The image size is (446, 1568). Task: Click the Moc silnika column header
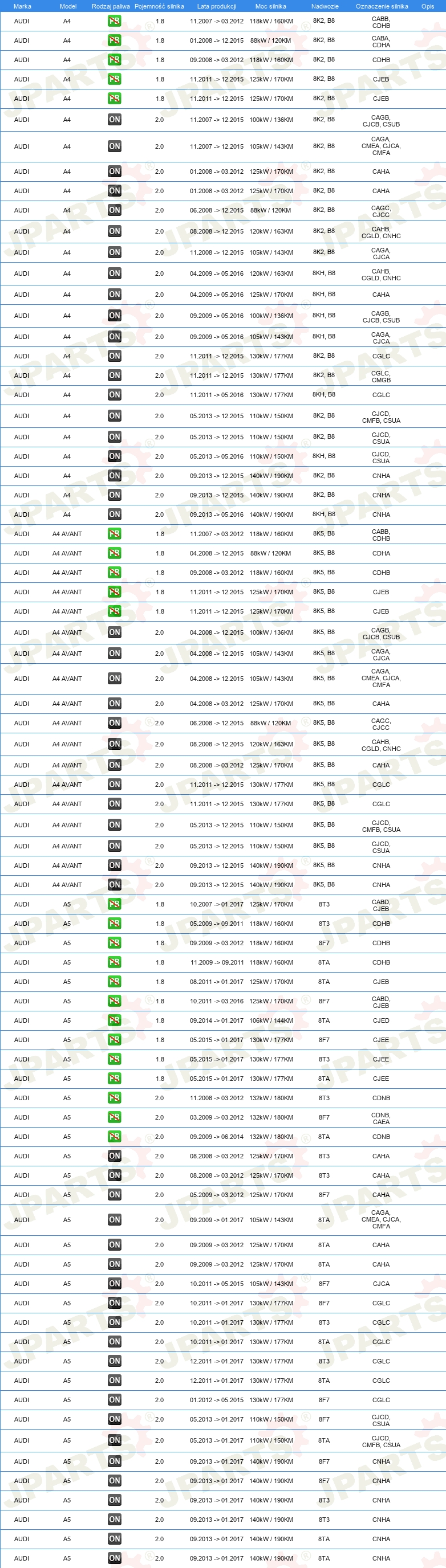270,6
